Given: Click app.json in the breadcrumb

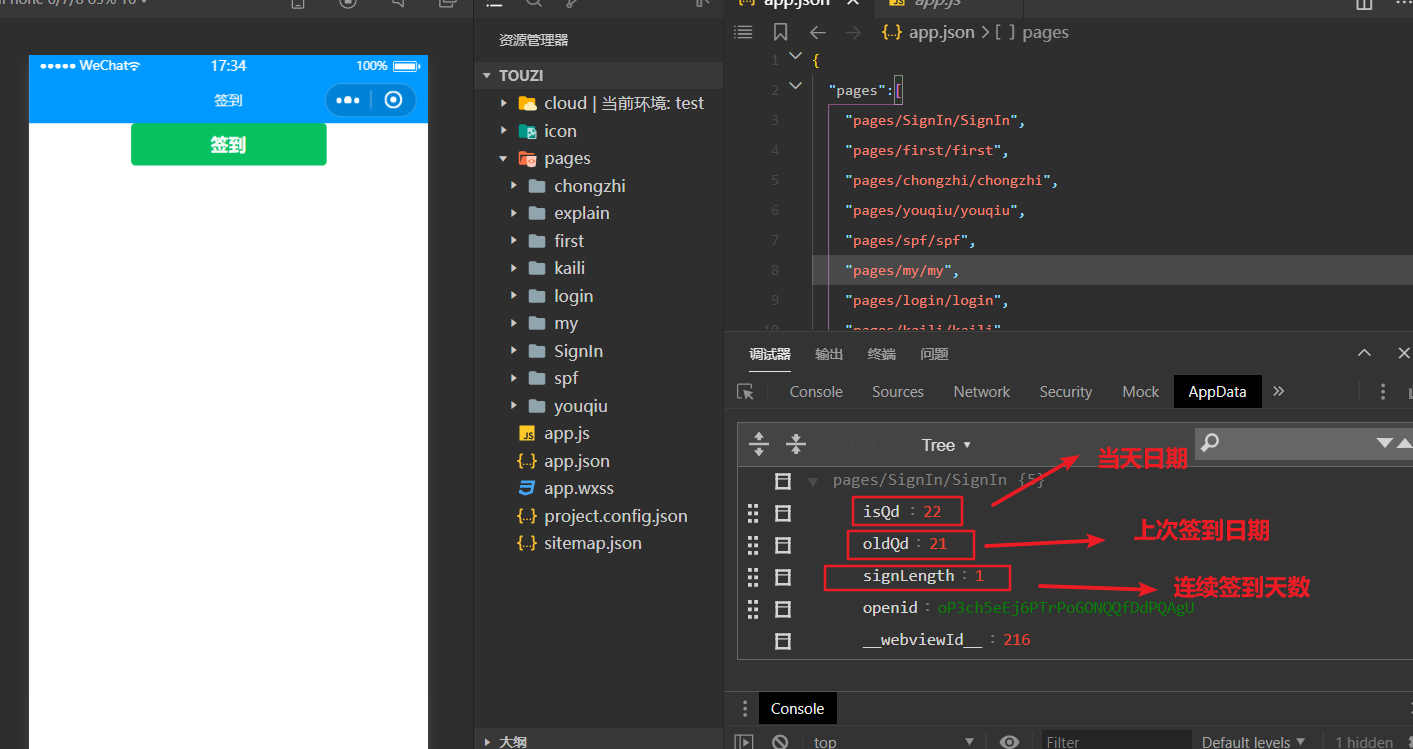Looking at the screenshot, I should (x=941, y=32).
